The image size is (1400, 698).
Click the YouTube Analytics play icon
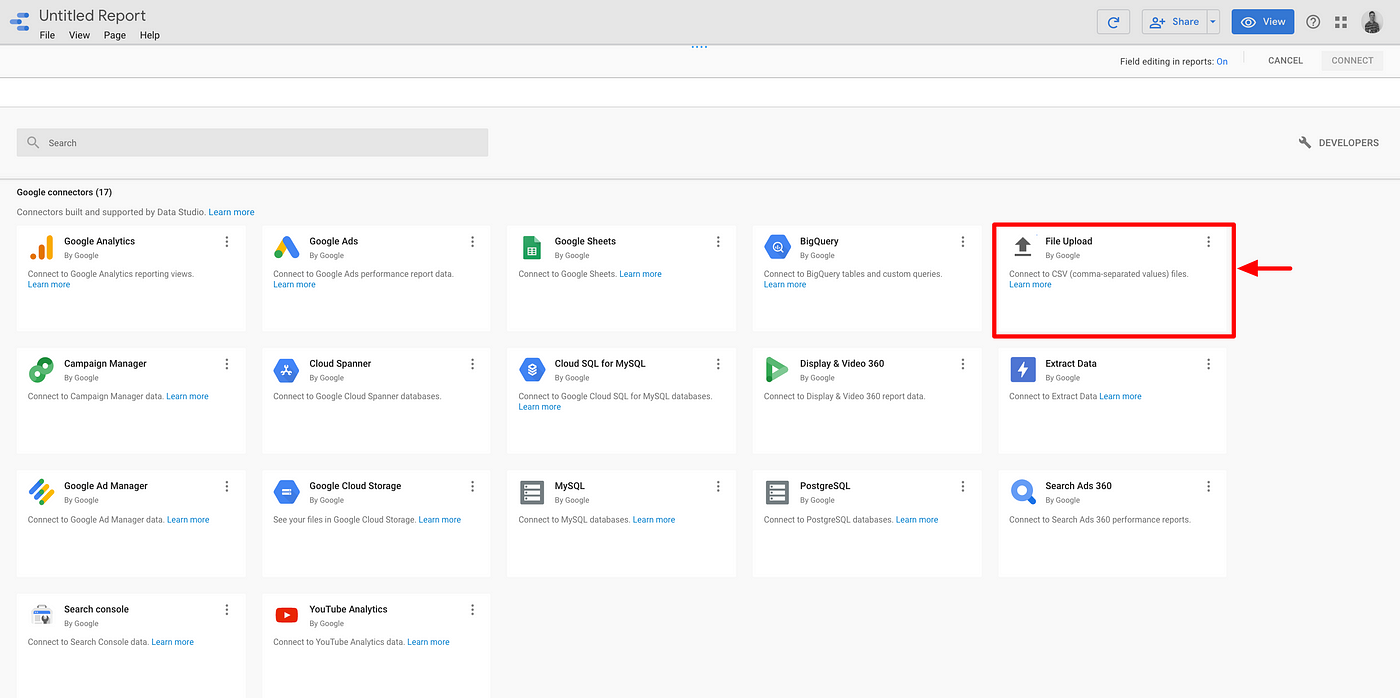[286, 615]
